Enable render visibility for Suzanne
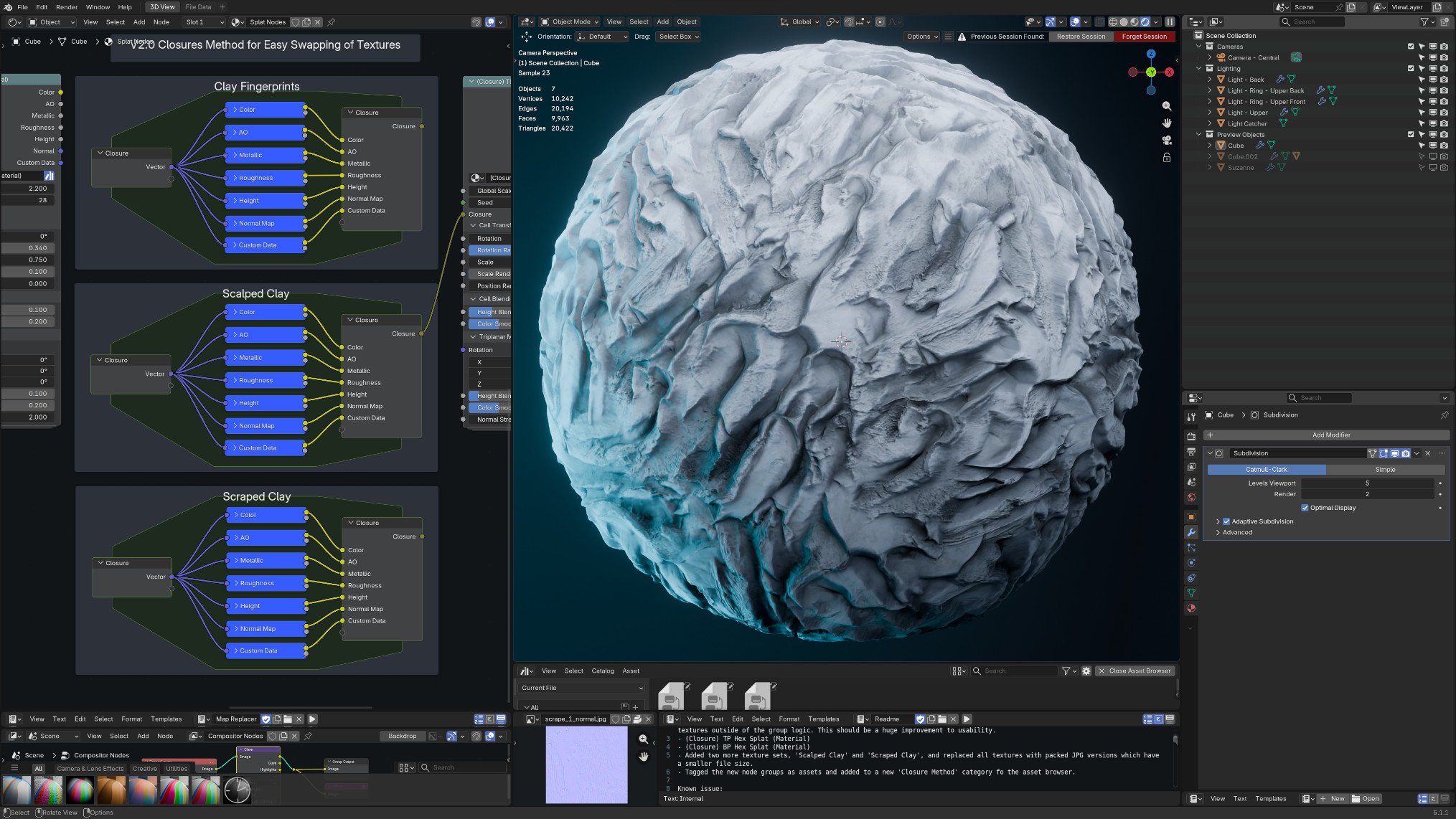 [x=1444, y=168]
